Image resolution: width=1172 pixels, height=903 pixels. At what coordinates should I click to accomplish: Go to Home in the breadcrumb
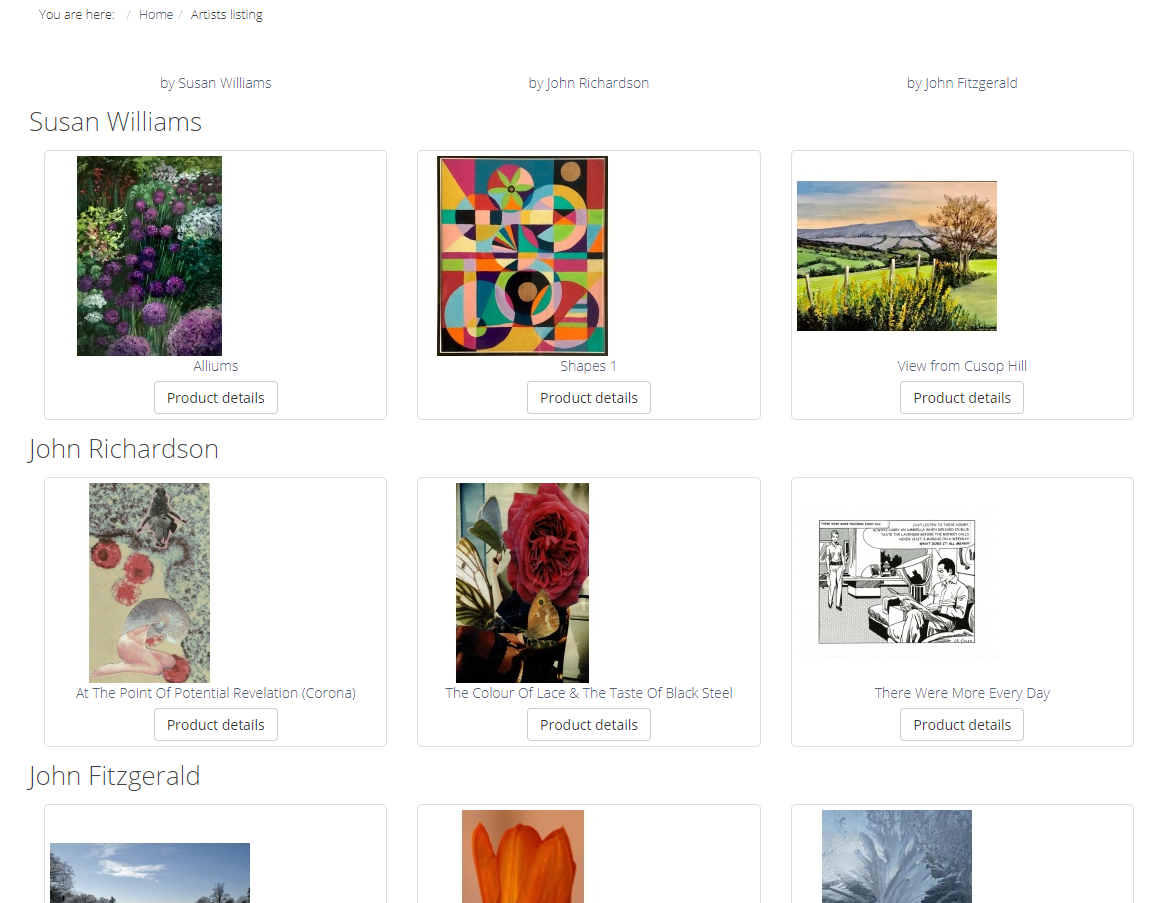(x=155, y=14)
